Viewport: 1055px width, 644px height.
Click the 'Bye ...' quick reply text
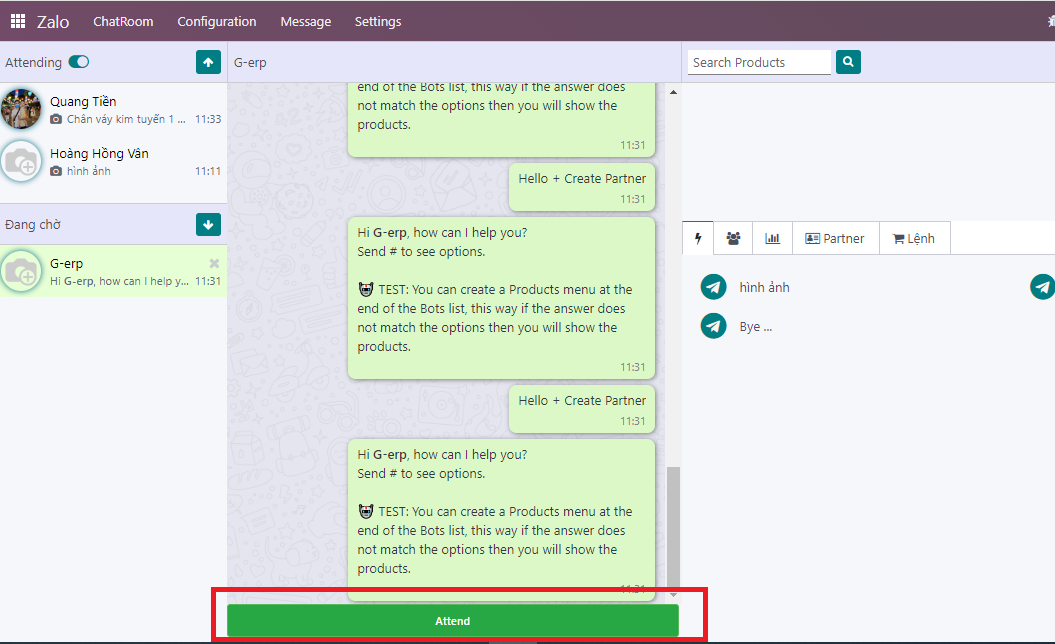click(756, 326)
